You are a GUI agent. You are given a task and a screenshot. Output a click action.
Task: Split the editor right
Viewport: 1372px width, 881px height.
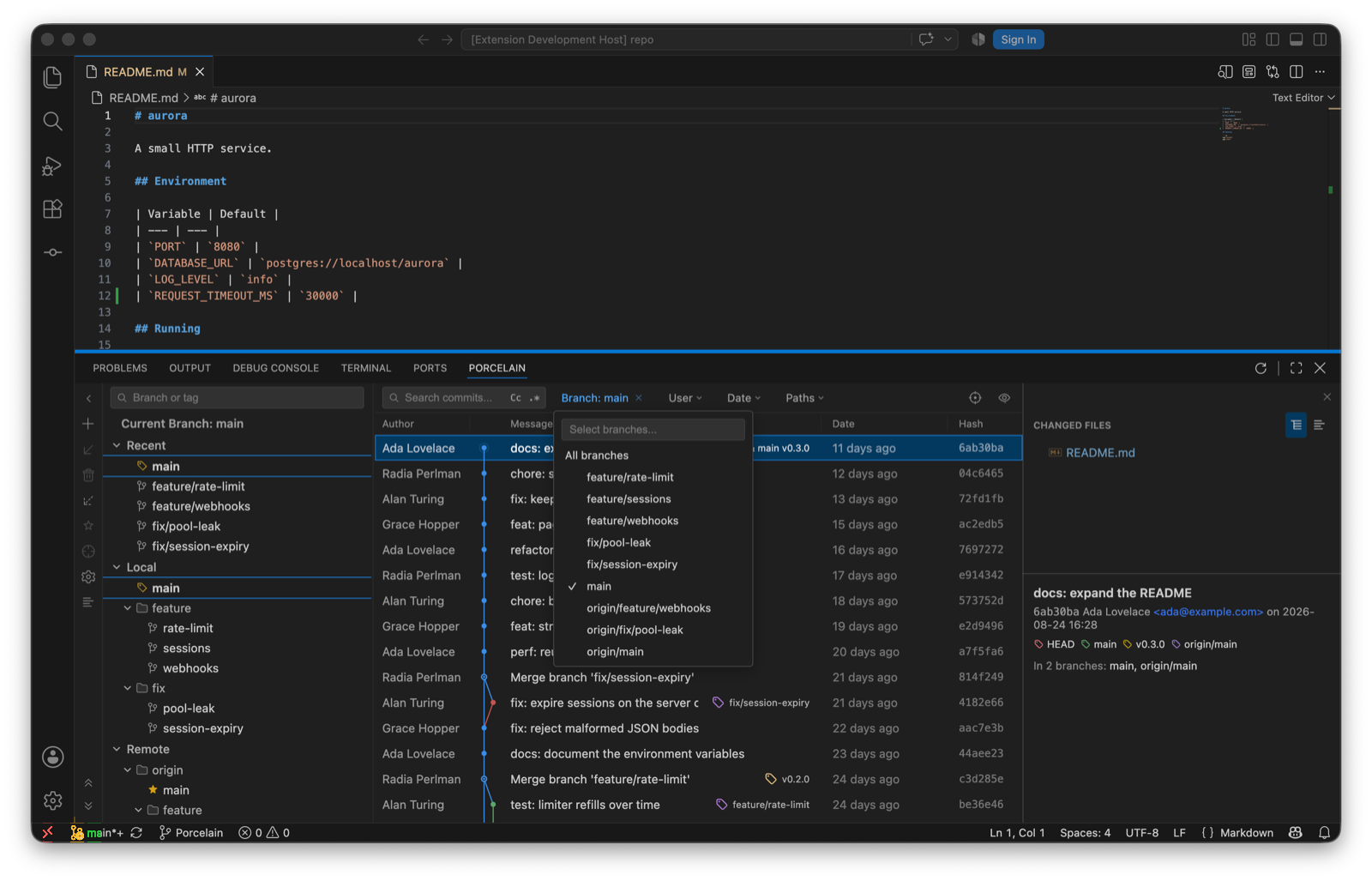pos(1297,72)
